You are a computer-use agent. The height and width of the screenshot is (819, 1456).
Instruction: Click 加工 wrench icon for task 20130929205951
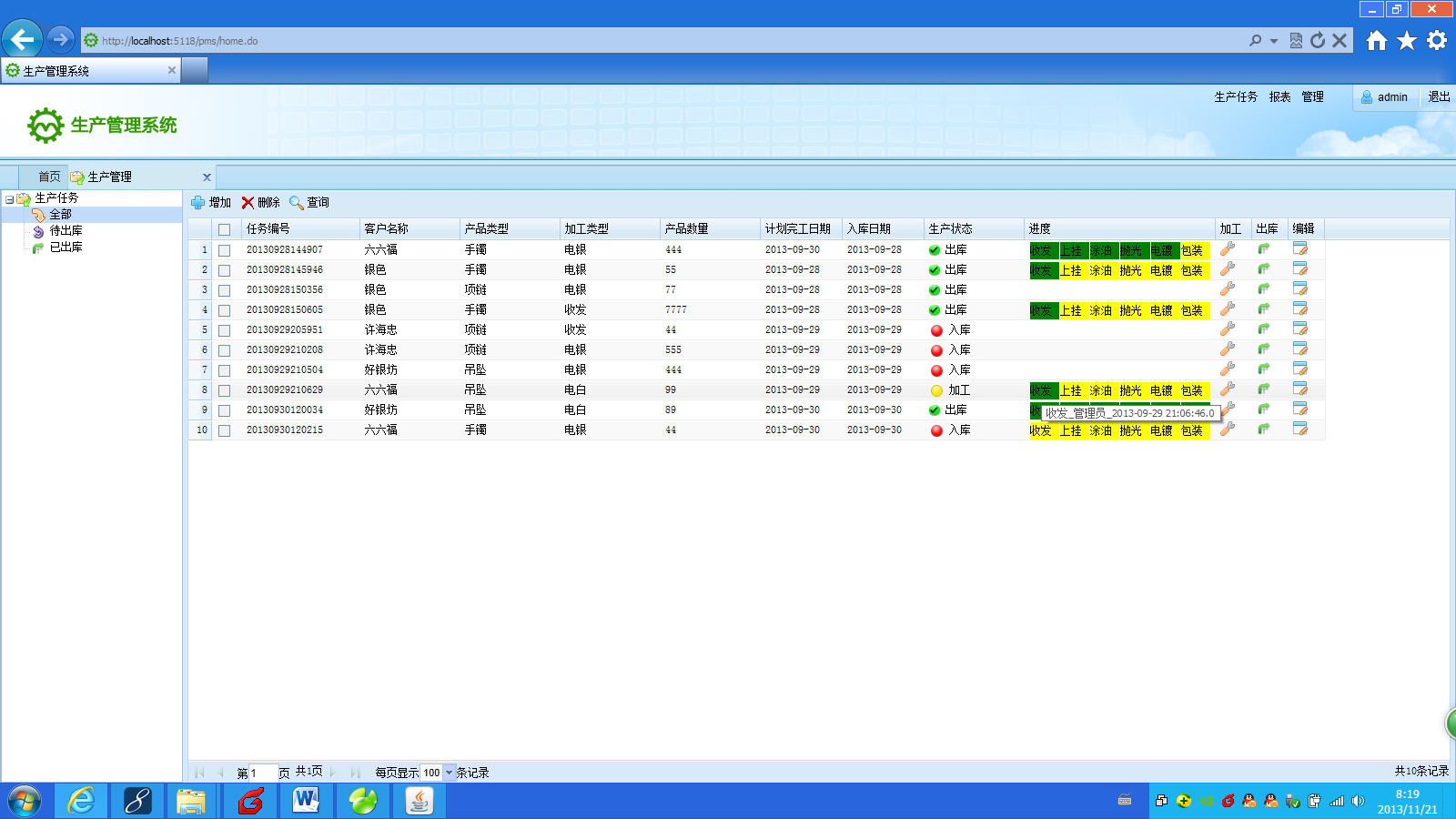point(1228,329)
